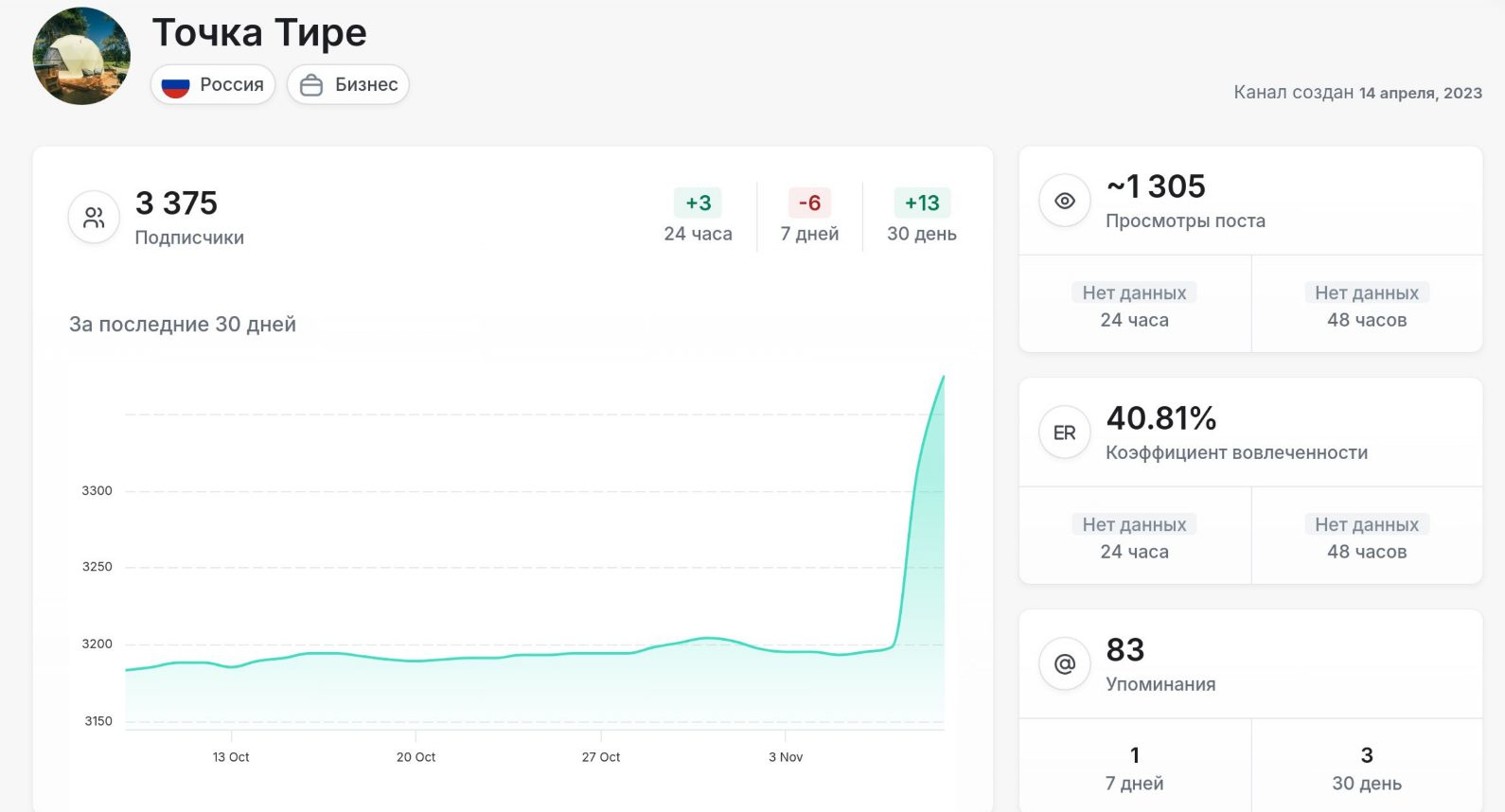The height and width of the screenshot is (812, 1505).
Task: Click the peak of the subscriber graph
Action: pyautogui.click(x=943, y=378)
